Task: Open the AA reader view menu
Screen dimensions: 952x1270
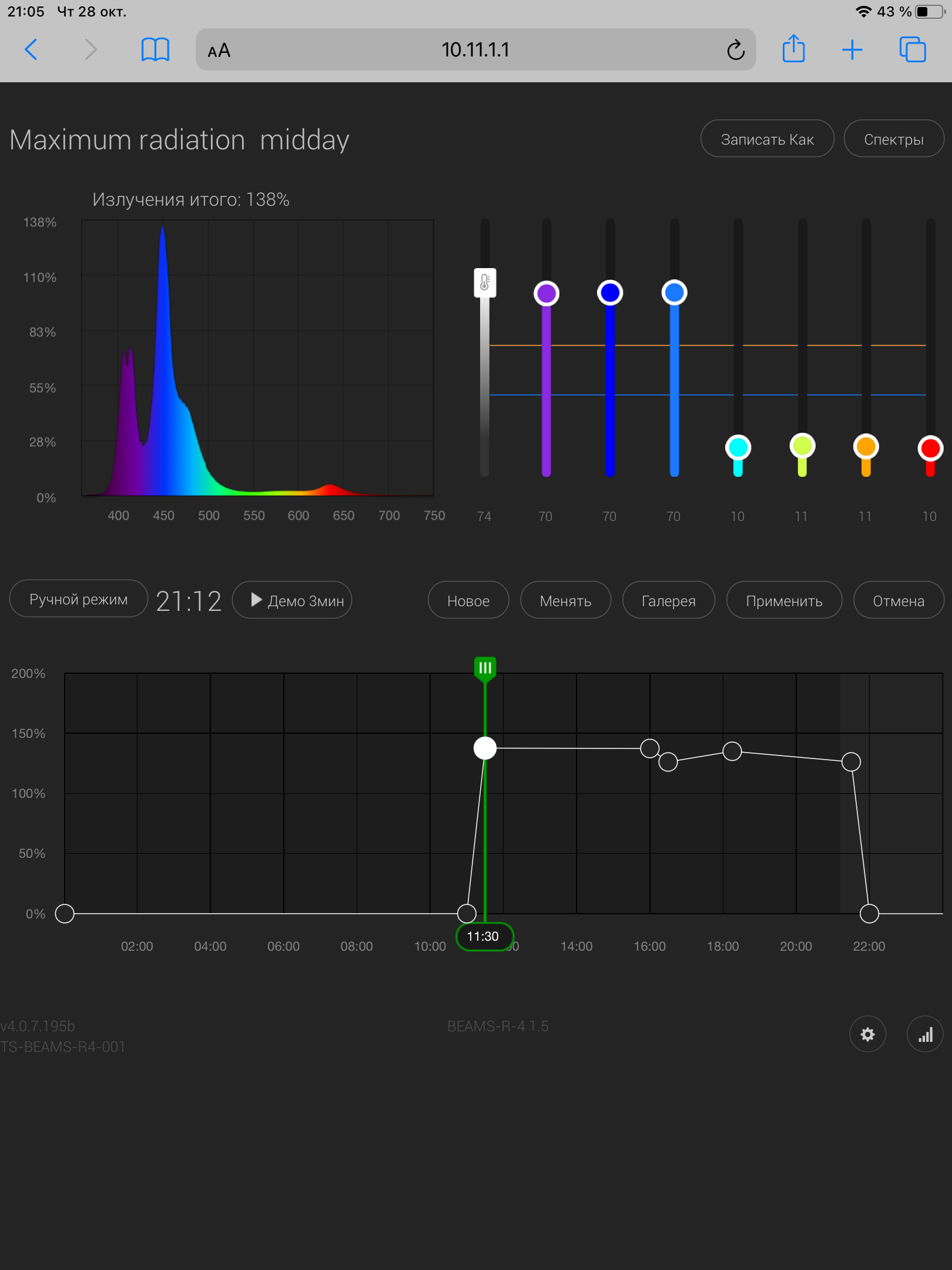Action: 219,51
